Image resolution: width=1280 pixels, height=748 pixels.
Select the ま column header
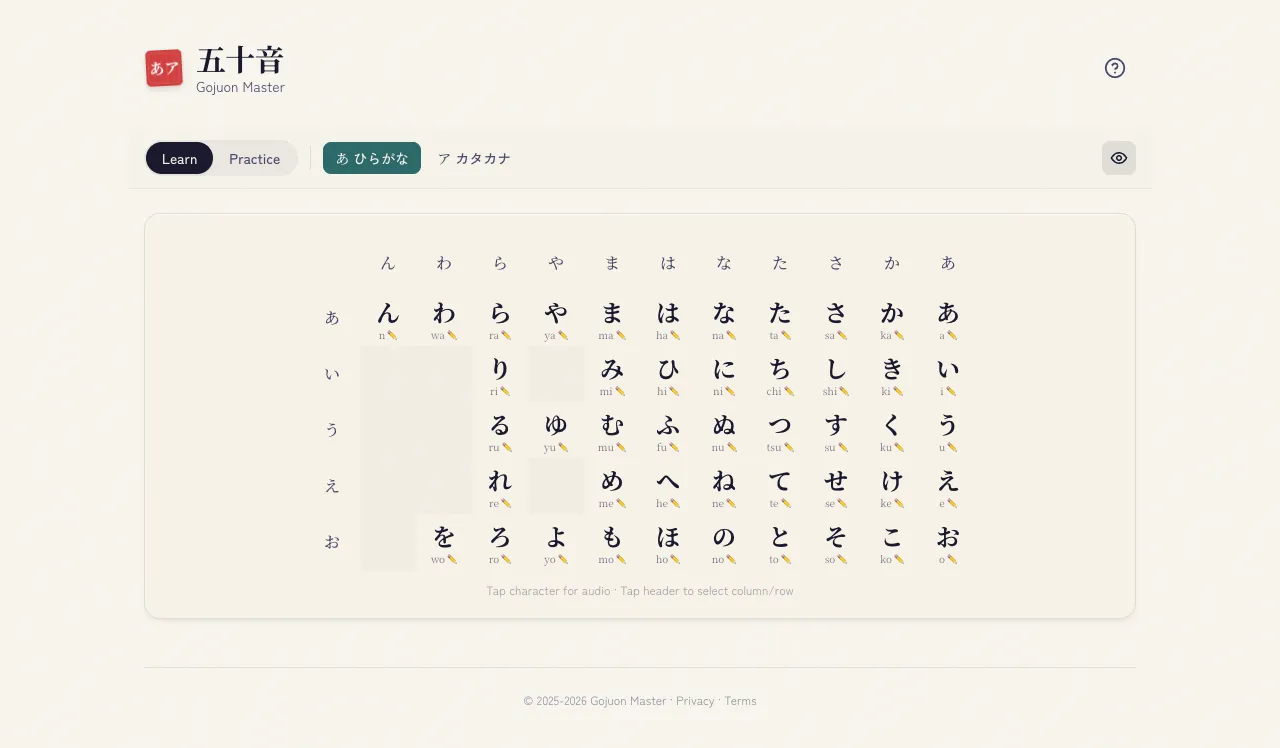click(x=612, y=263)
